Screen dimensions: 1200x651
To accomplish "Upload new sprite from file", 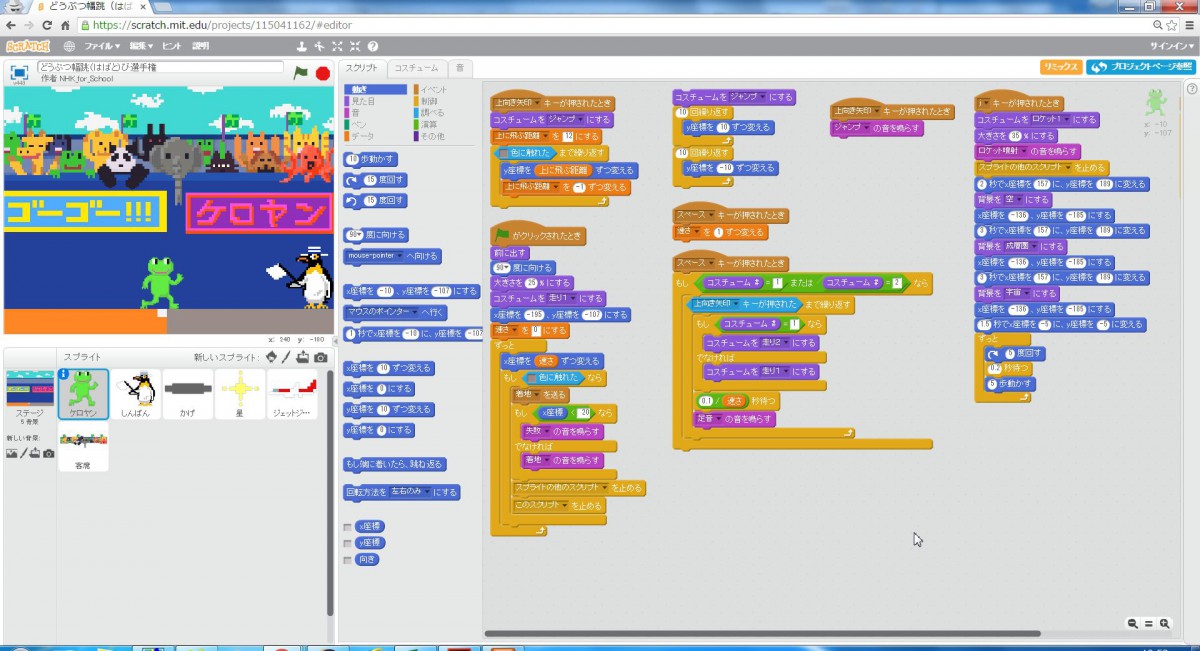I will (303, 357).
